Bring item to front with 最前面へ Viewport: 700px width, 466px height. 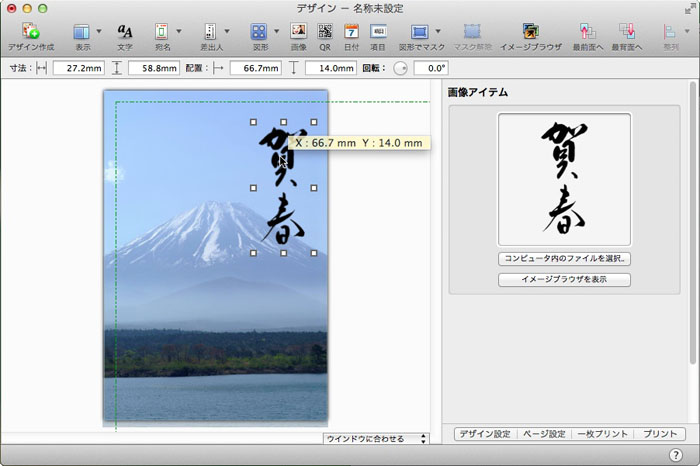click(x=588, y=33)
